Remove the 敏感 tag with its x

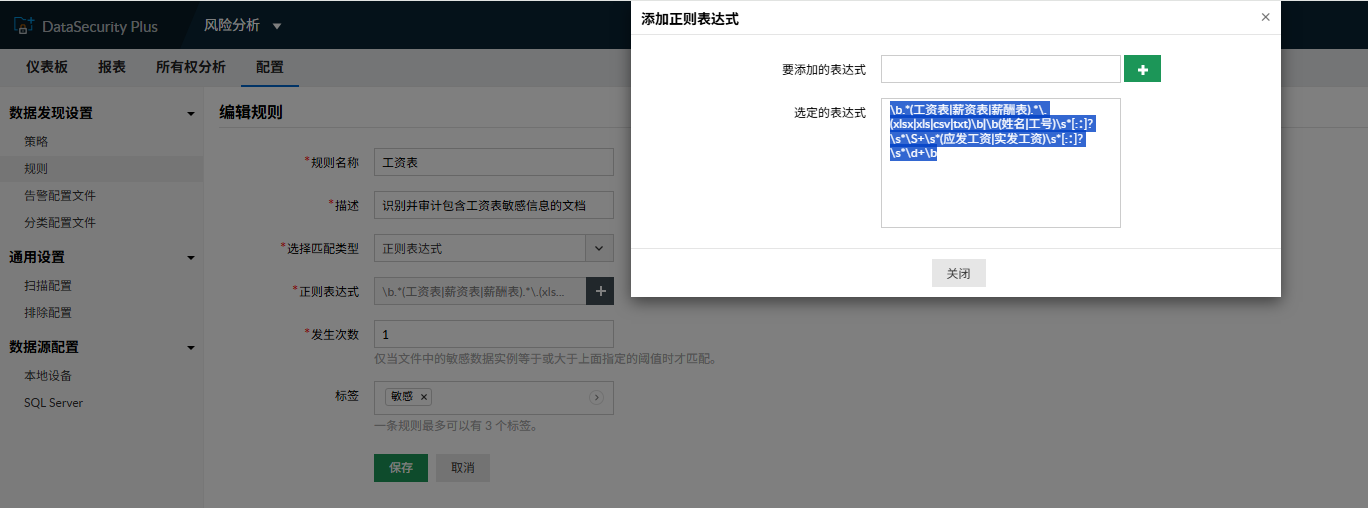424,397
